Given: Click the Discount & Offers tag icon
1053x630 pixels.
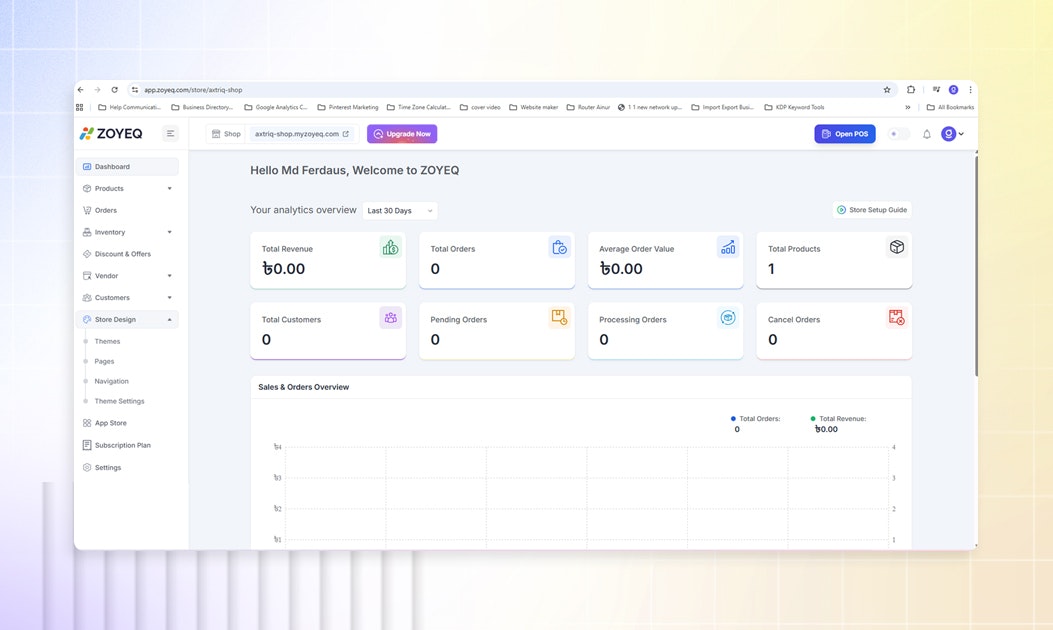Looking at the screenshot, I should tap(87, 254).
